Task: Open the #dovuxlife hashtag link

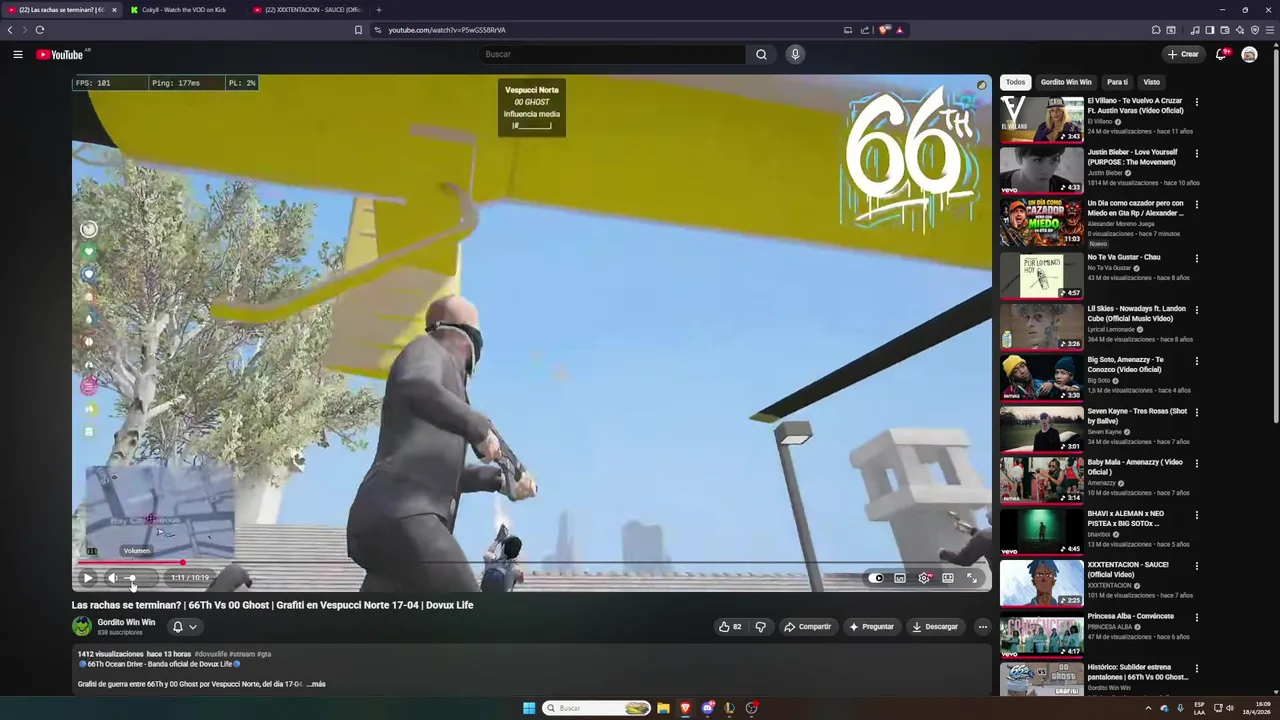Action: click(x=210, y=654)
